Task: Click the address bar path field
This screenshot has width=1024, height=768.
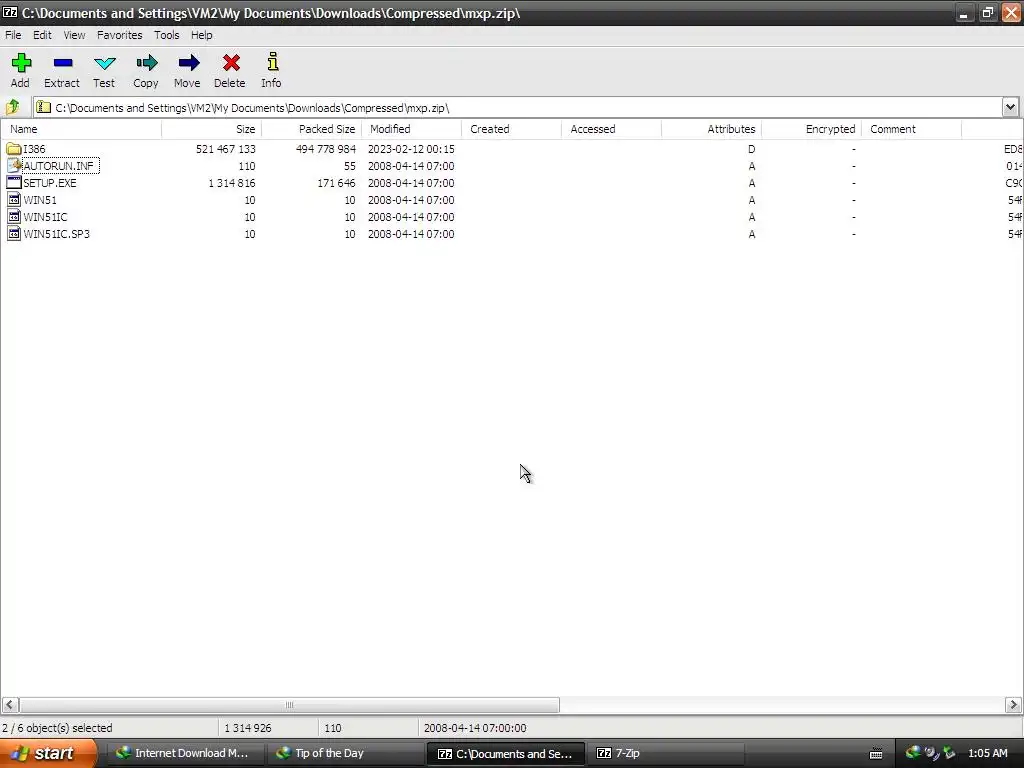Action: 516,108
